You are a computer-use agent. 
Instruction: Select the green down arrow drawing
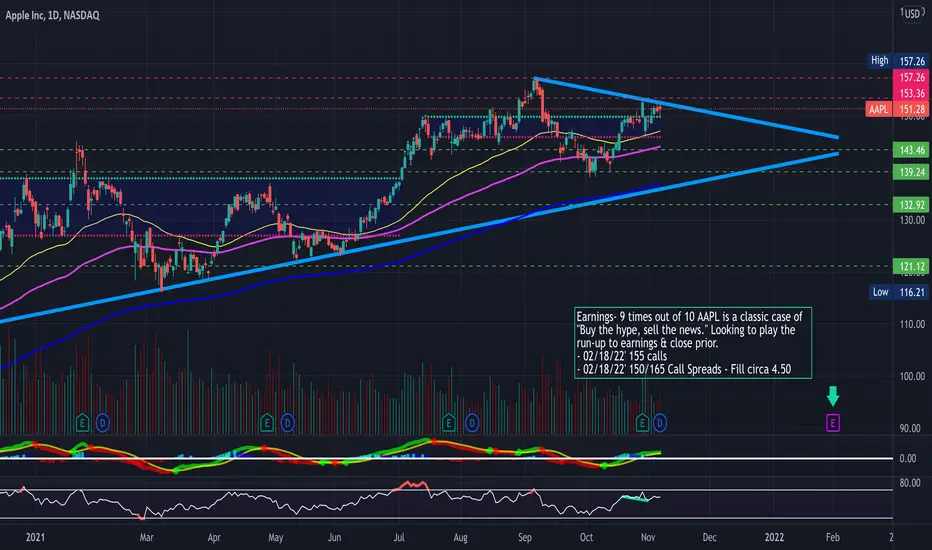pyautogui.click(x=833, y=396)
